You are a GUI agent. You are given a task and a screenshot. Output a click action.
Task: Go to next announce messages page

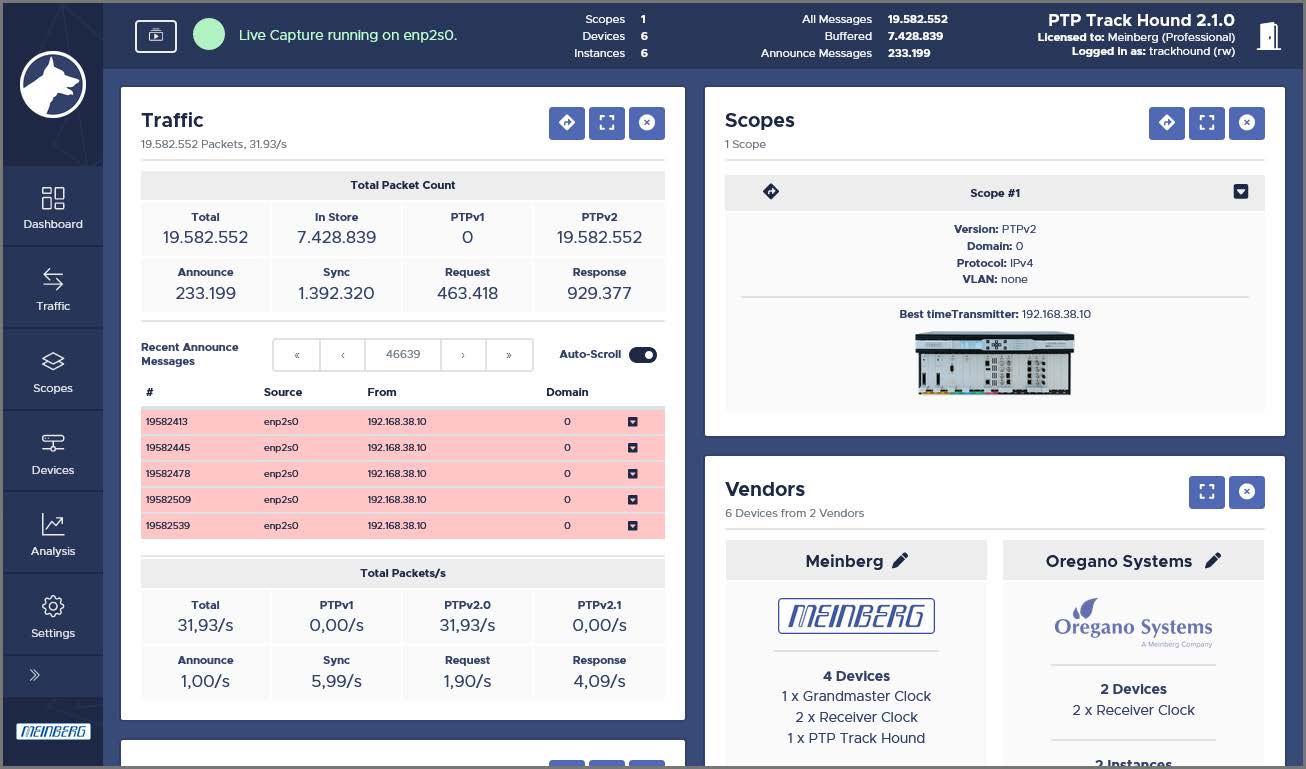[x=463, y=354]
